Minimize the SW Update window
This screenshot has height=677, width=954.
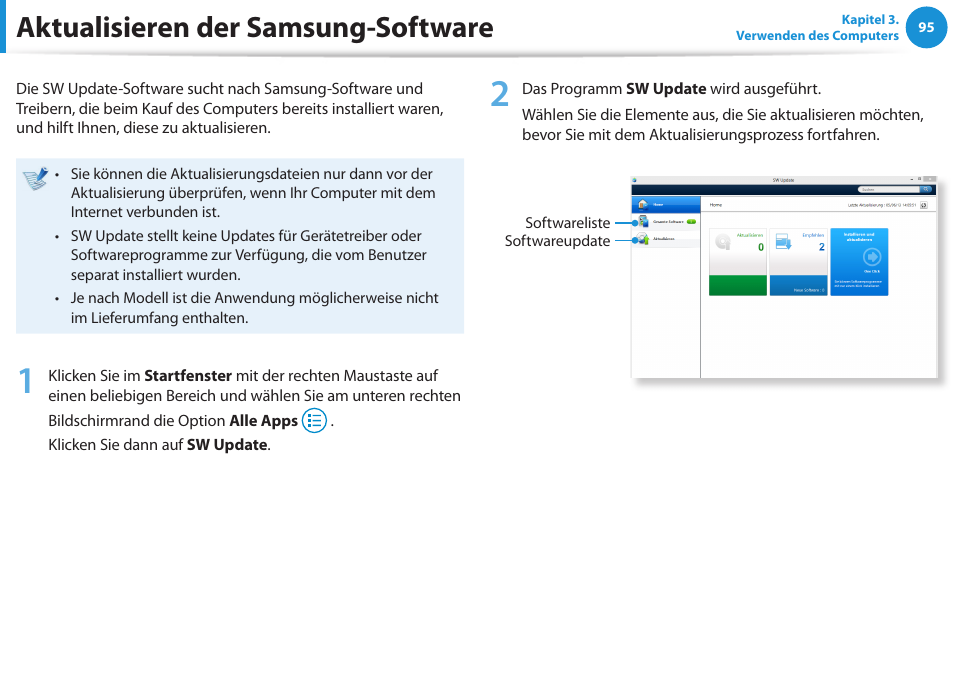[x=911, y=179]
